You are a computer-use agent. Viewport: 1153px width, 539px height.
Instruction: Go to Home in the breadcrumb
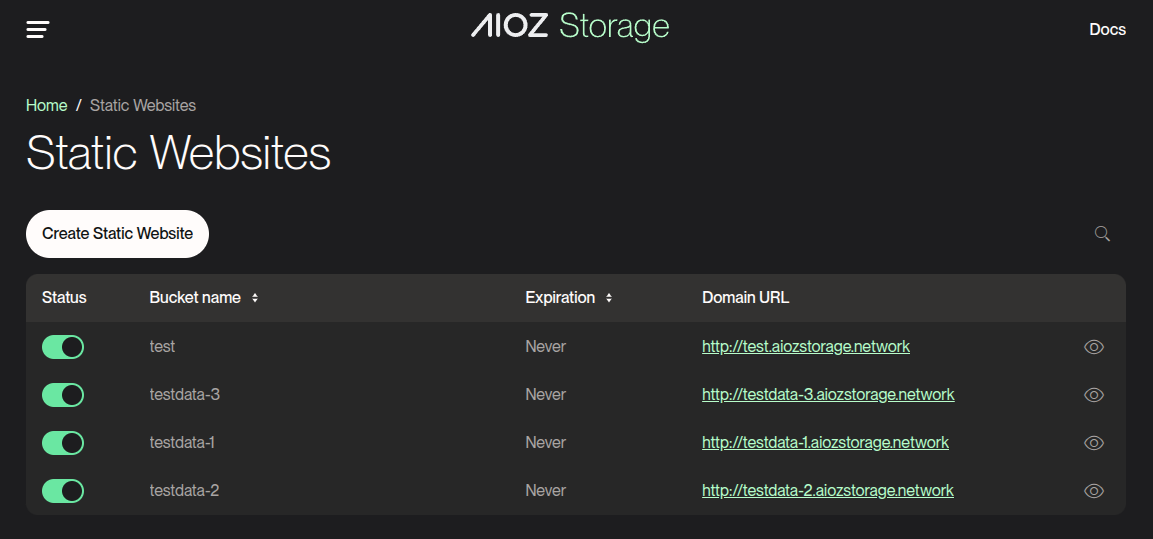pos(47,105)
